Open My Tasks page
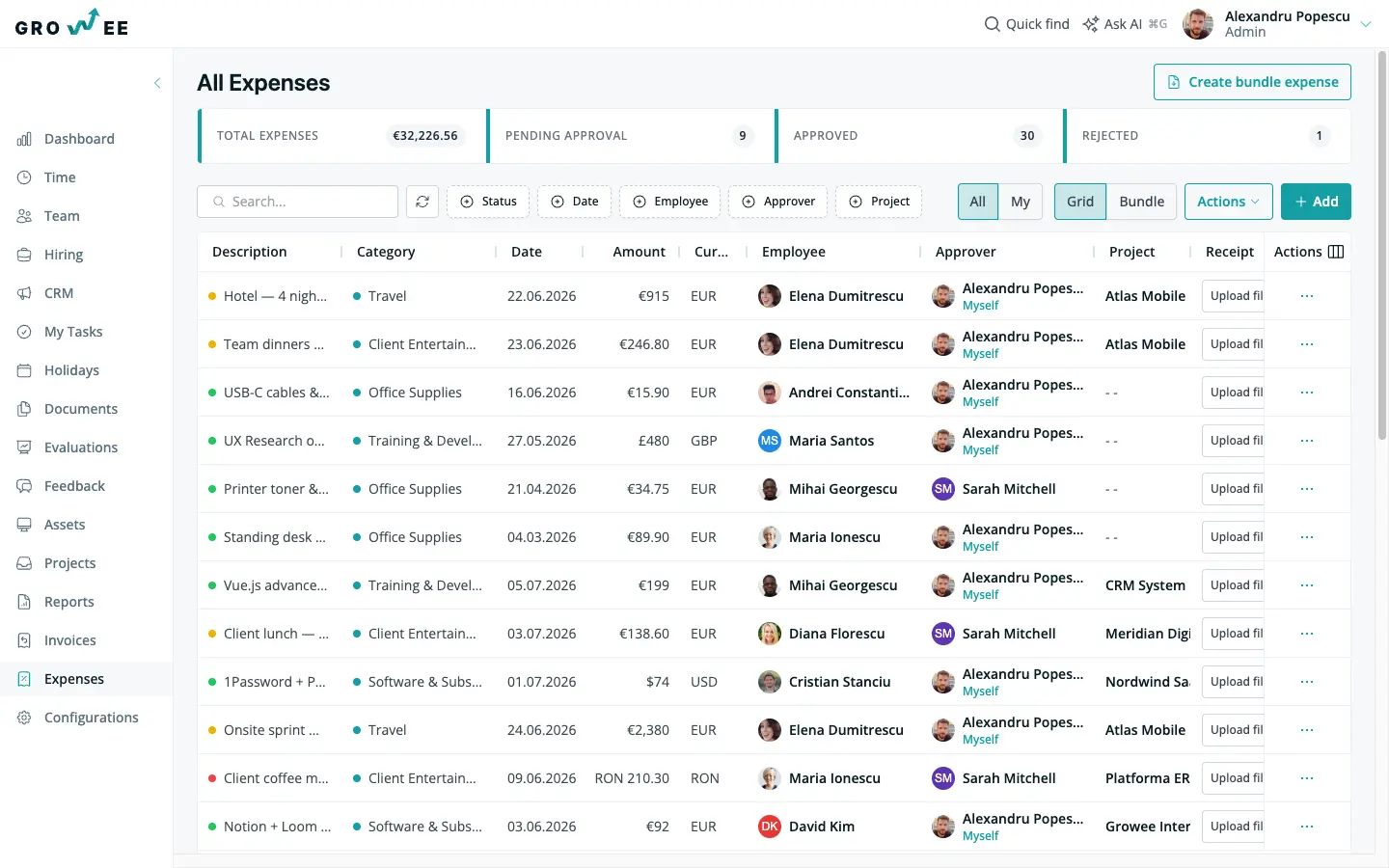The image size is (1389, 868). click(x=73, y=332)
